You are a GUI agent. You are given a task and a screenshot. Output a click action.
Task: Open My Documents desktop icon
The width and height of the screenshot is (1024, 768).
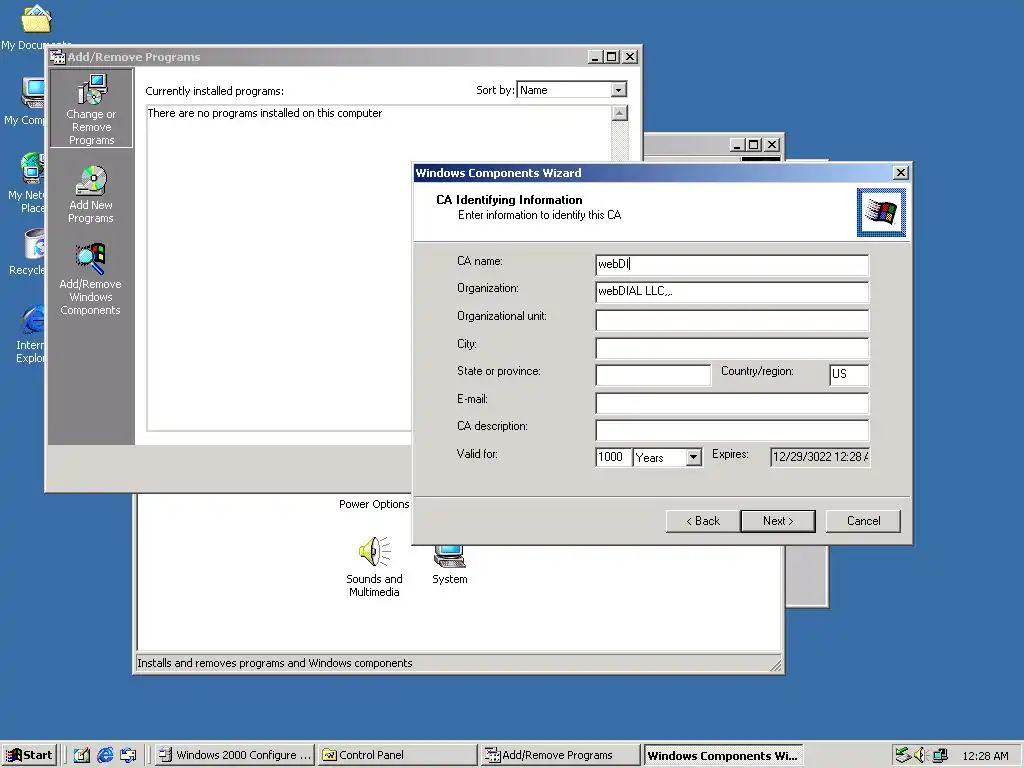(35, 26)
